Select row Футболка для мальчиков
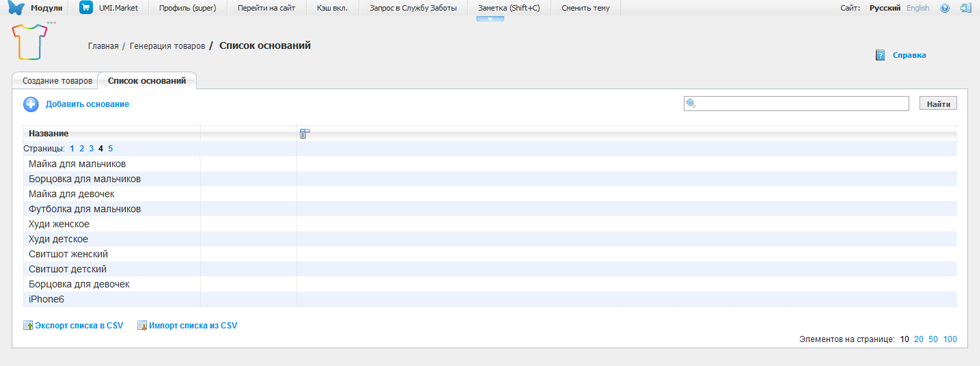This screenshot has width=980, height=366. tap(490, 209)
